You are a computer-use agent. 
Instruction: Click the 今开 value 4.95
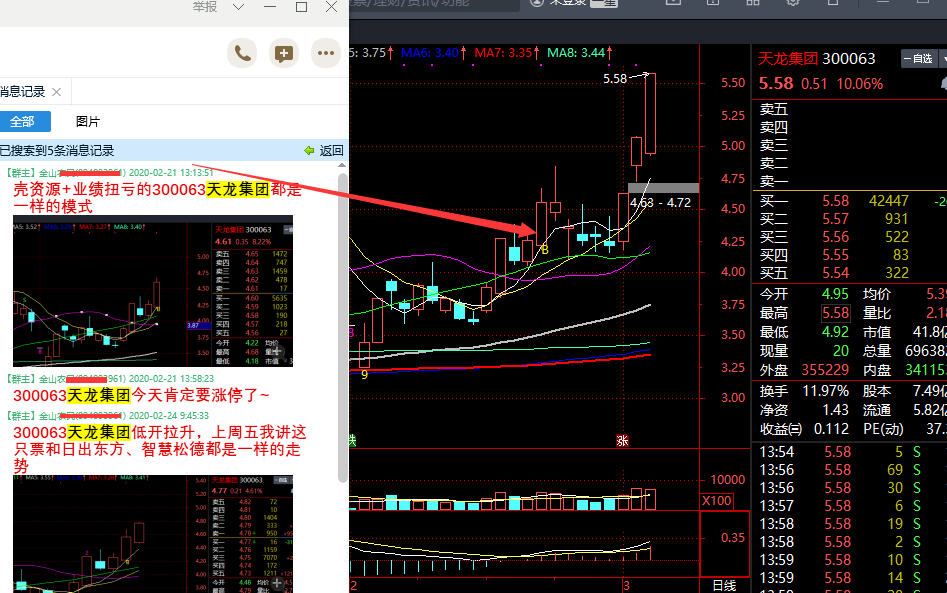click(835, 294)
